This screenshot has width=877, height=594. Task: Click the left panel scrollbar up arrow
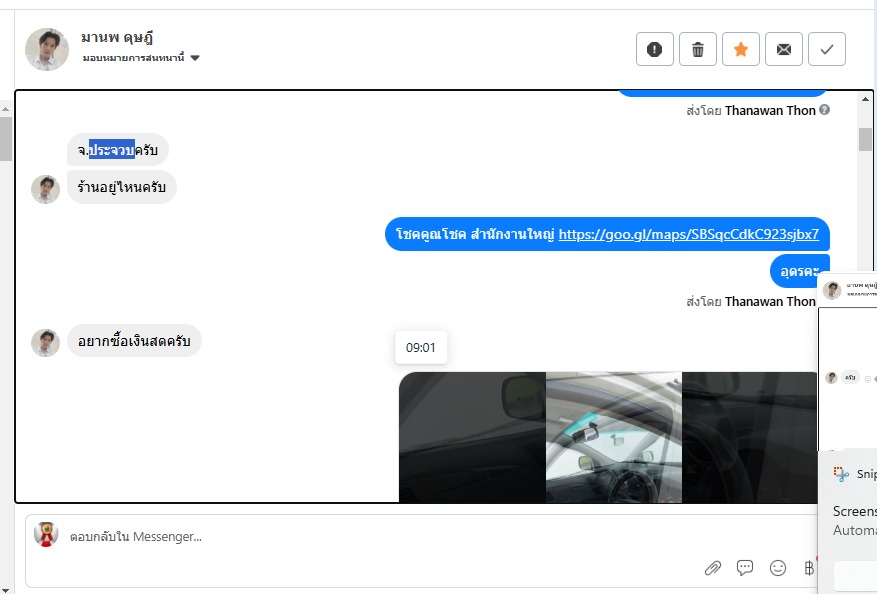click(x=5, y=109)
